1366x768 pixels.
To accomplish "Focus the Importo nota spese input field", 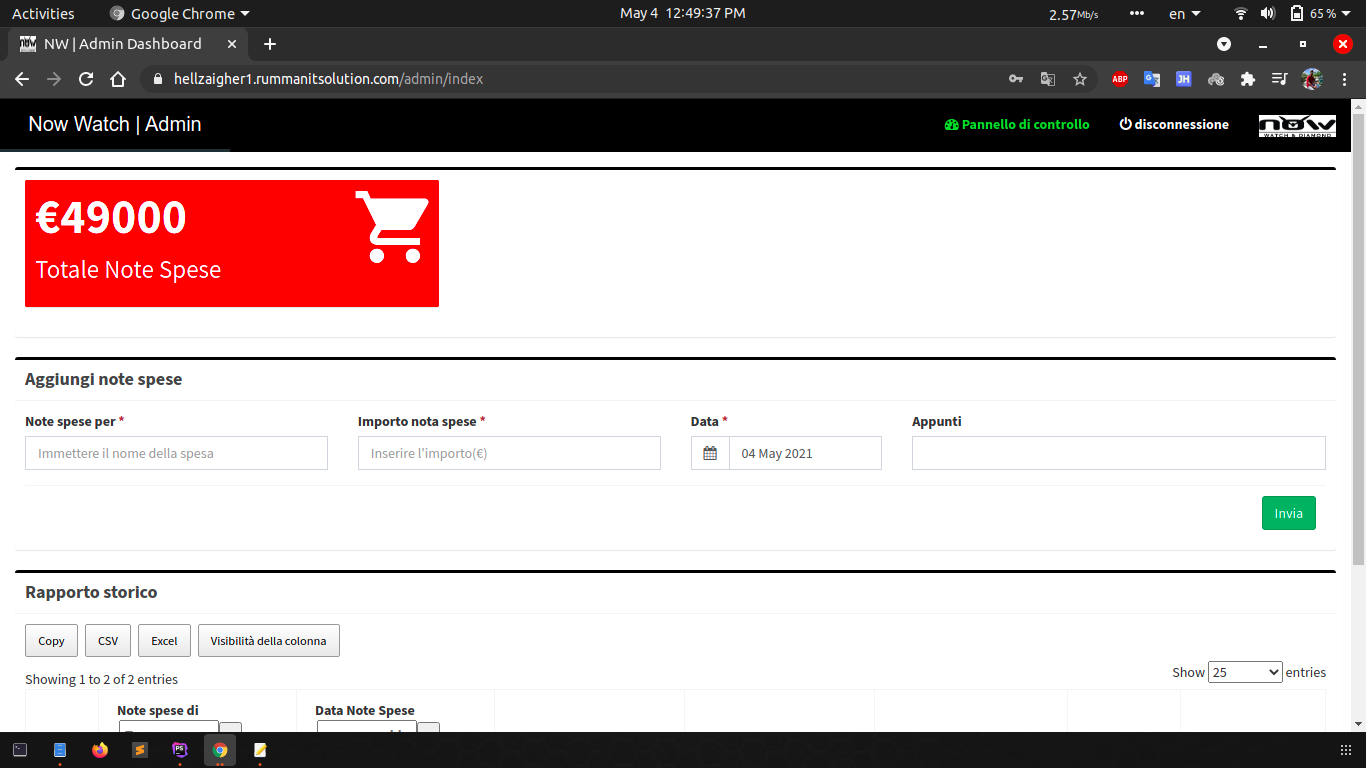I will click(509, 453).
